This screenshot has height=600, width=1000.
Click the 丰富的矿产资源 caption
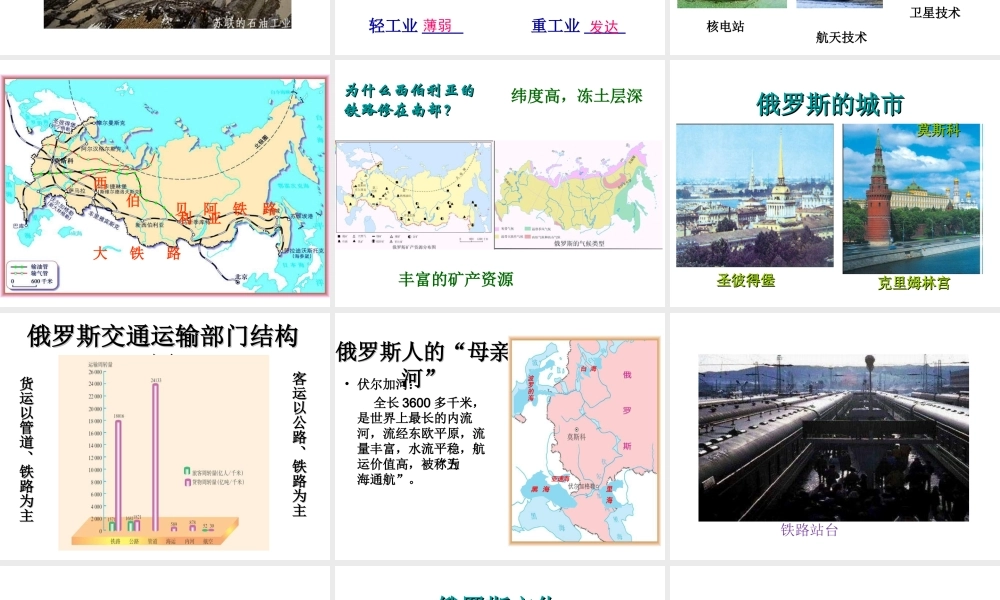click(456, 279)
